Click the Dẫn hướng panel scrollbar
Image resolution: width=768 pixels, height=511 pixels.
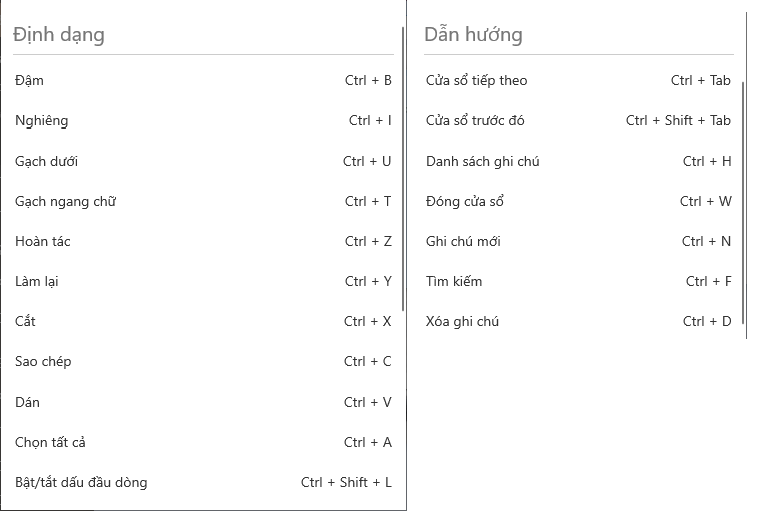pos(743,203)
